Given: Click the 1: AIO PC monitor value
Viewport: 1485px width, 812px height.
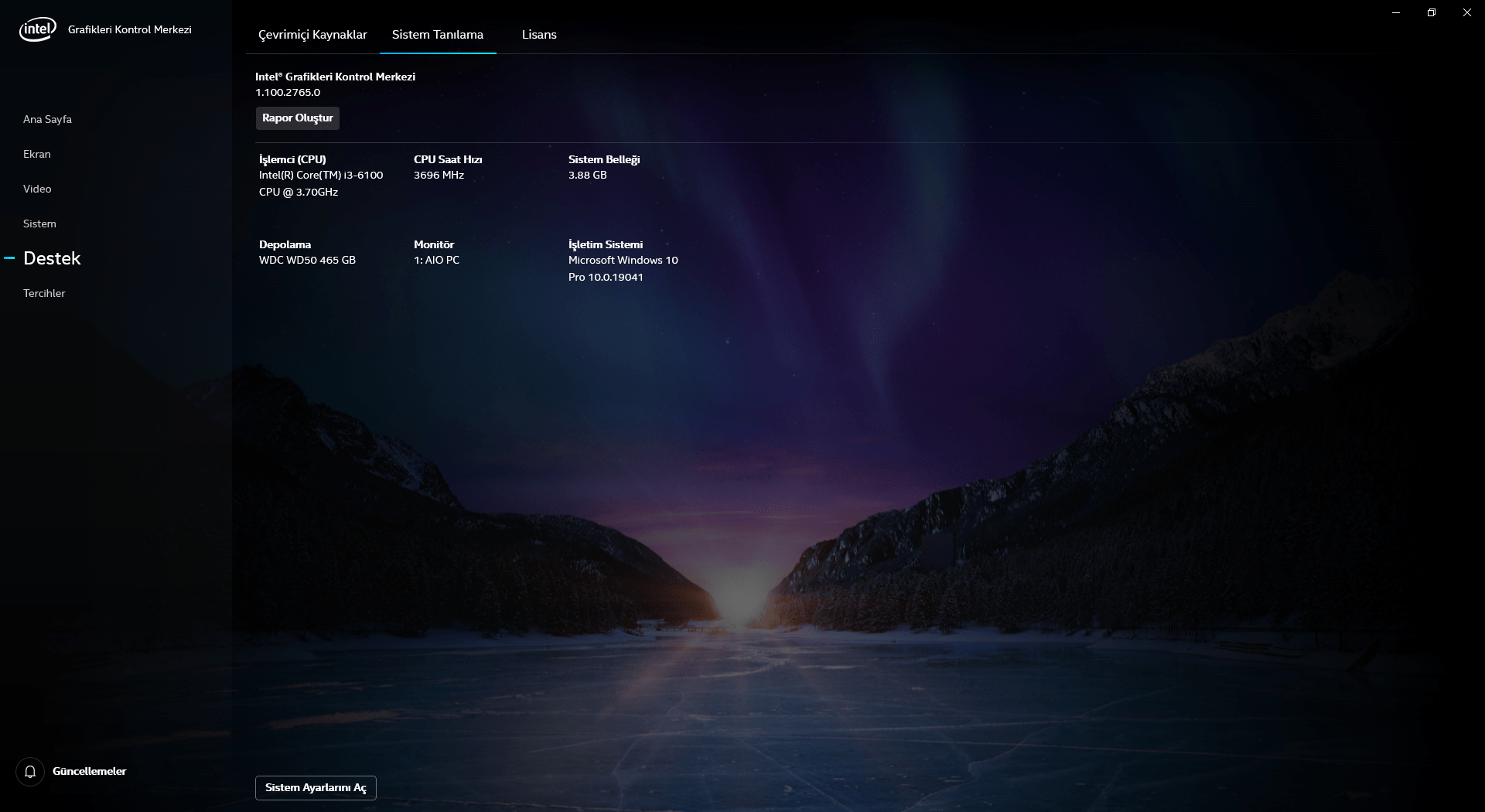Looking at the screenshot, I should point(436,260).
